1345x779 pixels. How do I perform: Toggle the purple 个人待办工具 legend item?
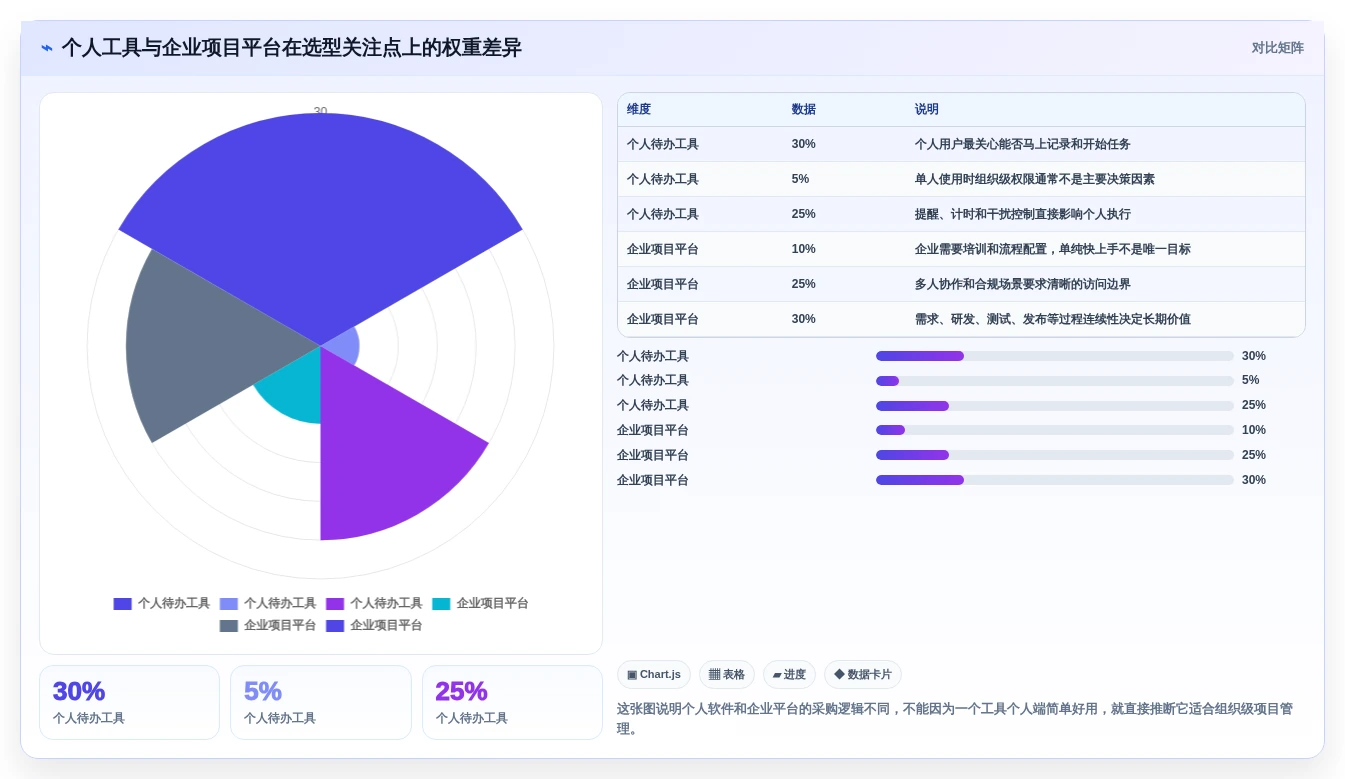click(x=374, y=604)
